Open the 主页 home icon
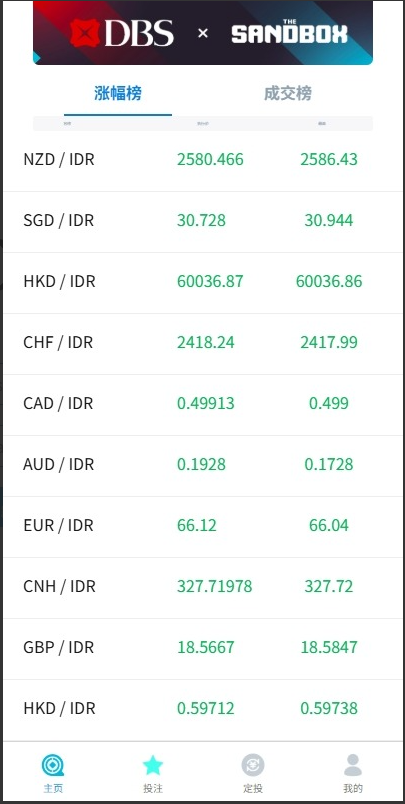Screen dimensions: 405x804 point(53,765)
